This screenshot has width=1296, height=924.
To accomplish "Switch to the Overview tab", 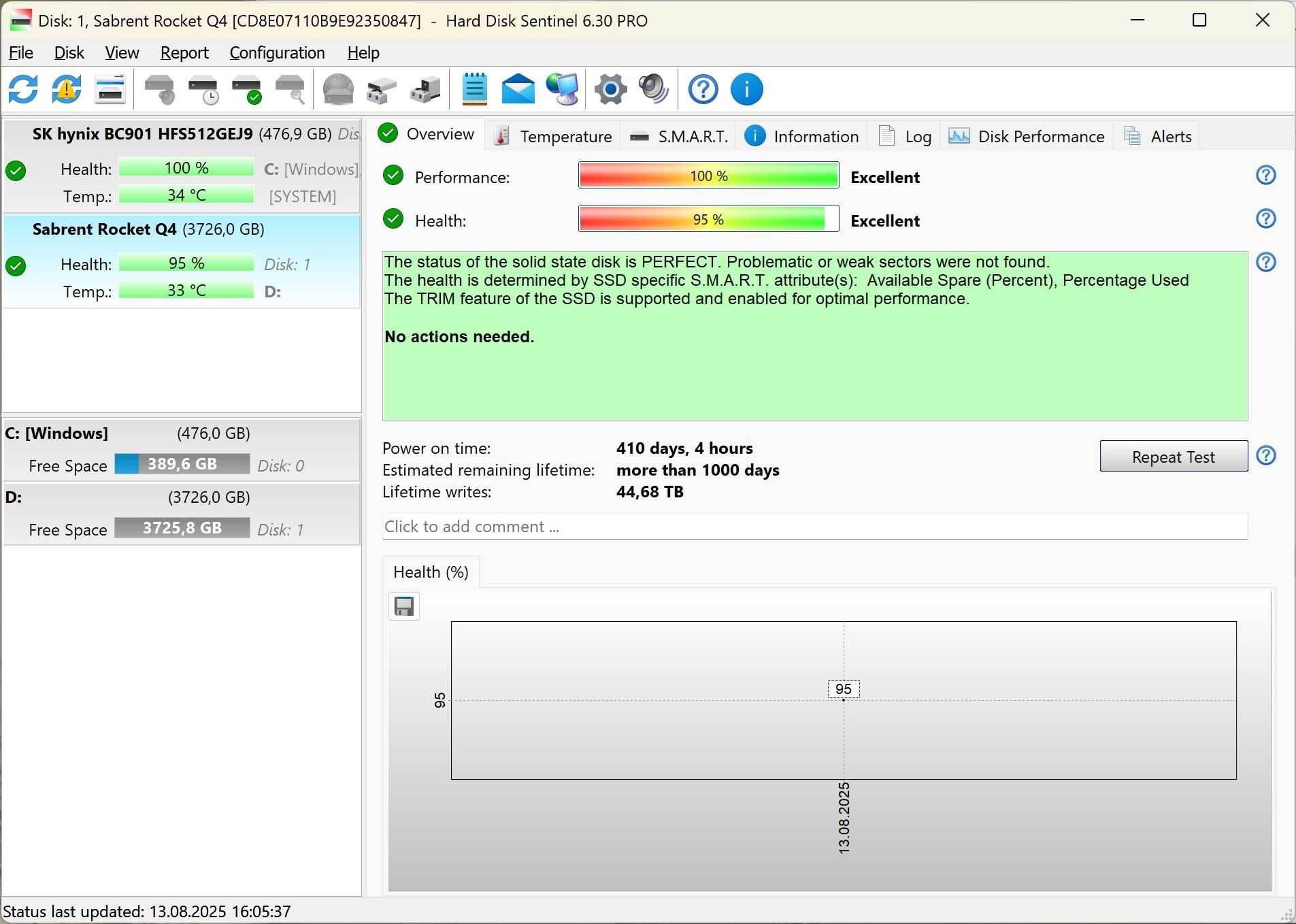I will pyautogui.click(x=427, y=134).
